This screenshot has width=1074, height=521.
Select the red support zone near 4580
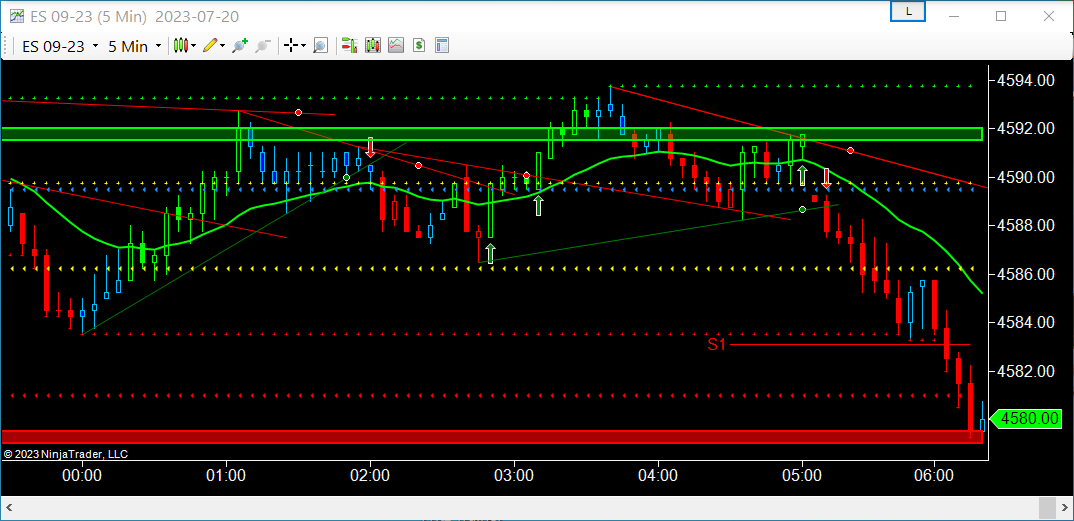492,437
